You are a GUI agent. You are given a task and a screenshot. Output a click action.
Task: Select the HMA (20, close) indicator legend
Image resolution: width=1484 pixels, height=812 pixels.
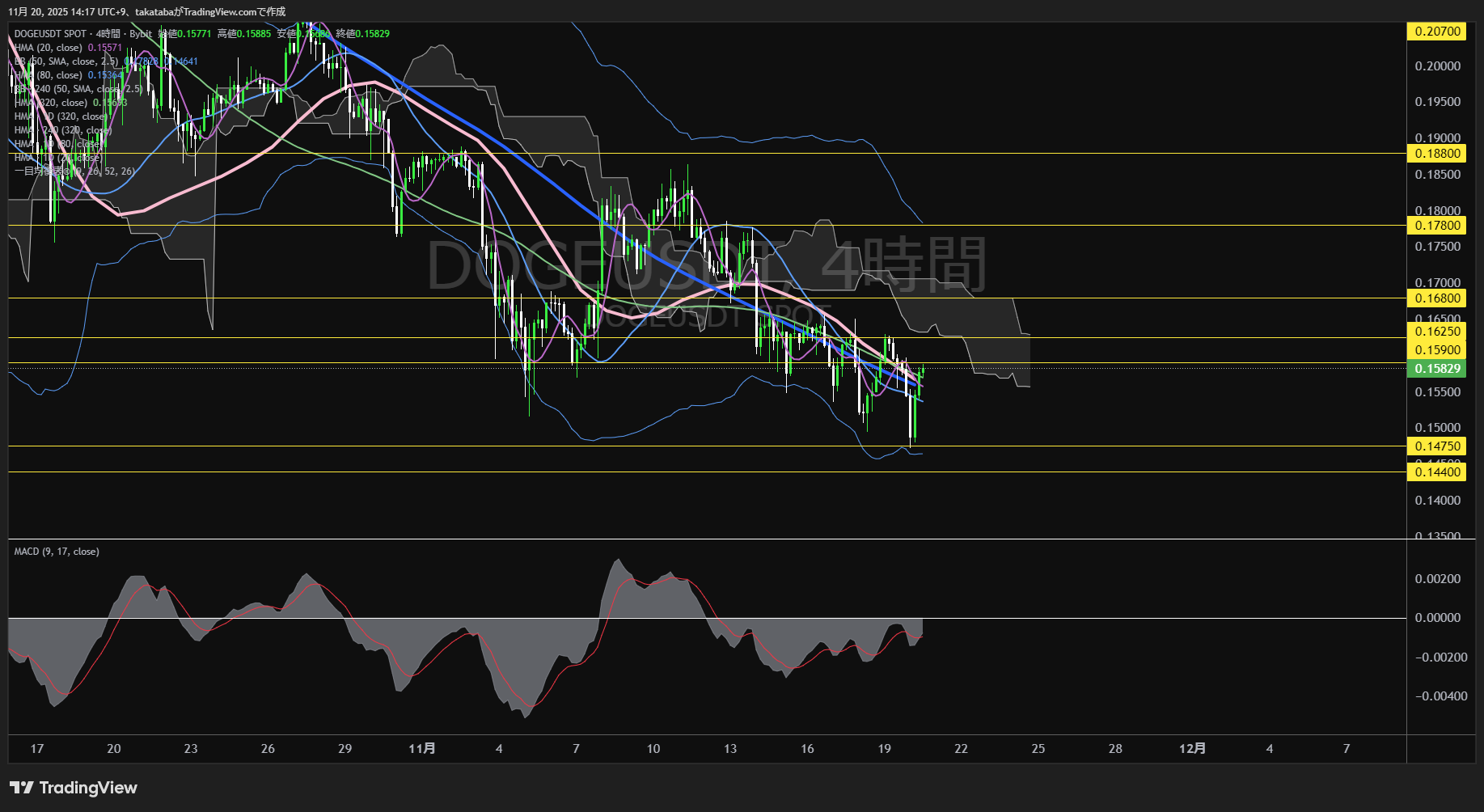(x=49, y=48)
